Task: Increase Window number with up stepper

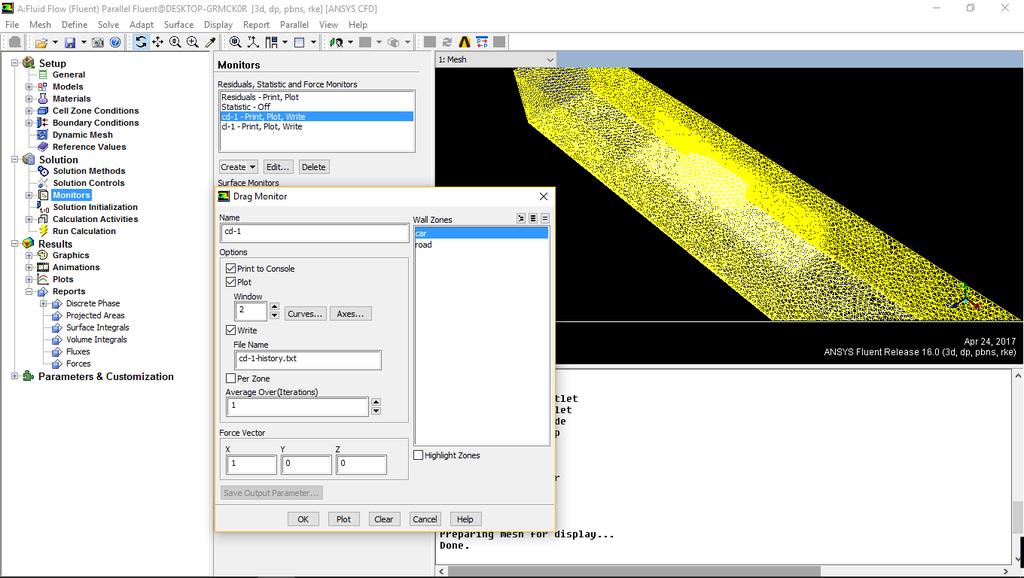Action: 274,306
